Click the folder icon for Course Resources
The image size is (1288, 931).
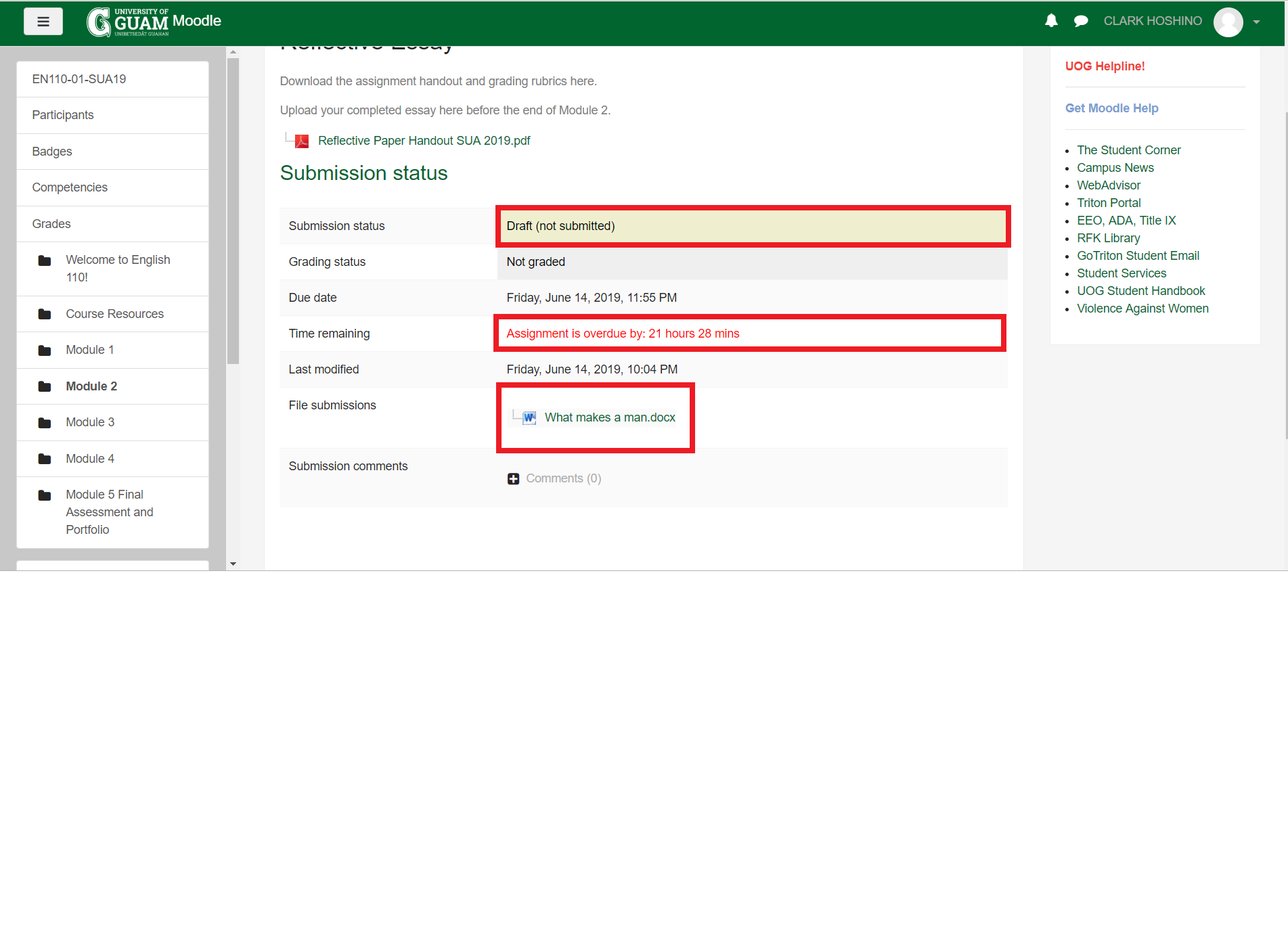[x=45, y=314]
